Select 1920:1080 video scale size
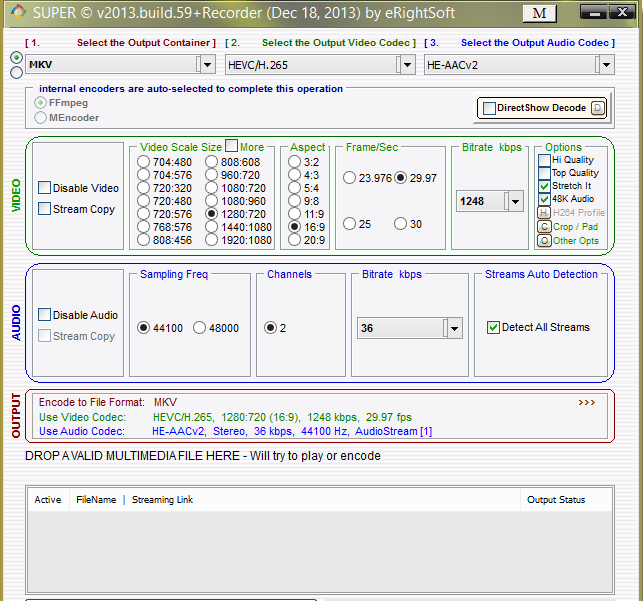 (213, 240)
